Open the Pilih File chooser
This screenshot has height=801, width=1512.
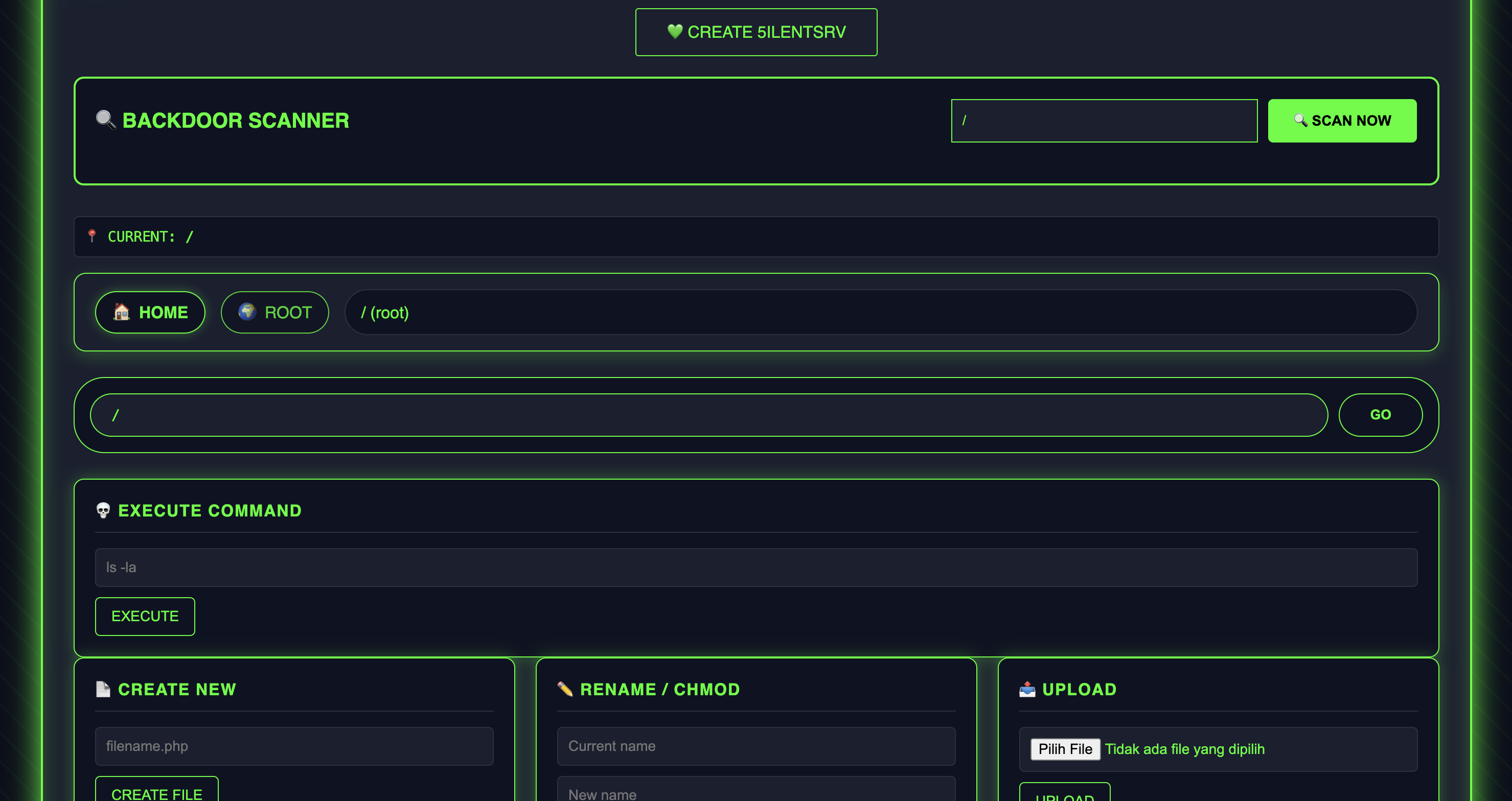point(1065,749)
